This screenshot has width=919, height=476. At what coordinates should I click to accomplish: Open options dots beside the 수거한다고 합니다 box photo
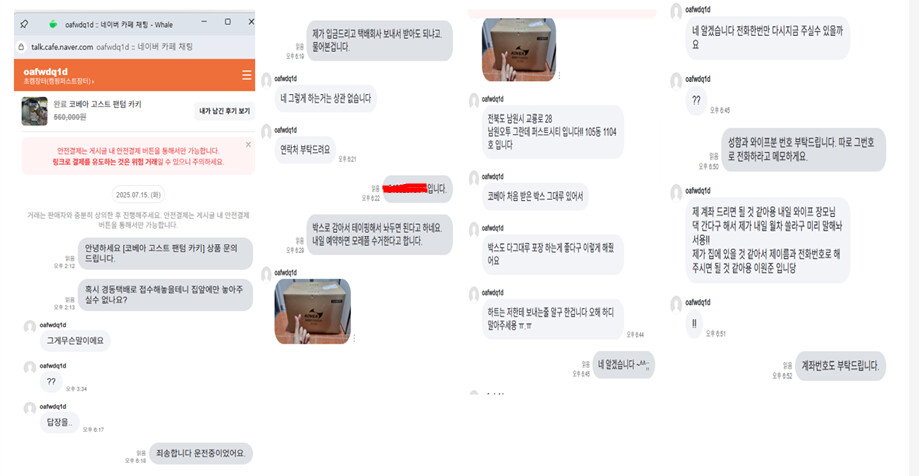point(355,338)
